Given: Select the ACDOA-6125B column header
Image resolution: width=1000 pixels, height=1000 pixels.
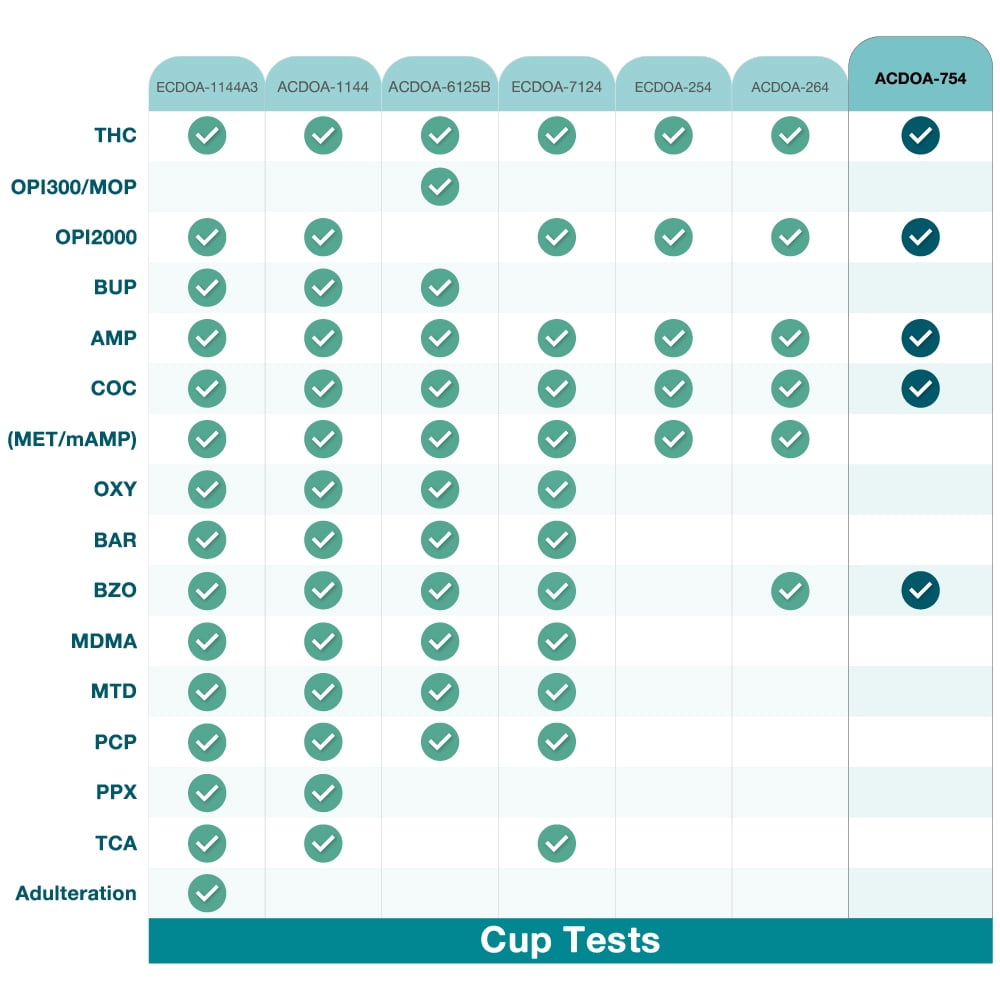Looking at the screenshot, I should [x=440, y=87].
